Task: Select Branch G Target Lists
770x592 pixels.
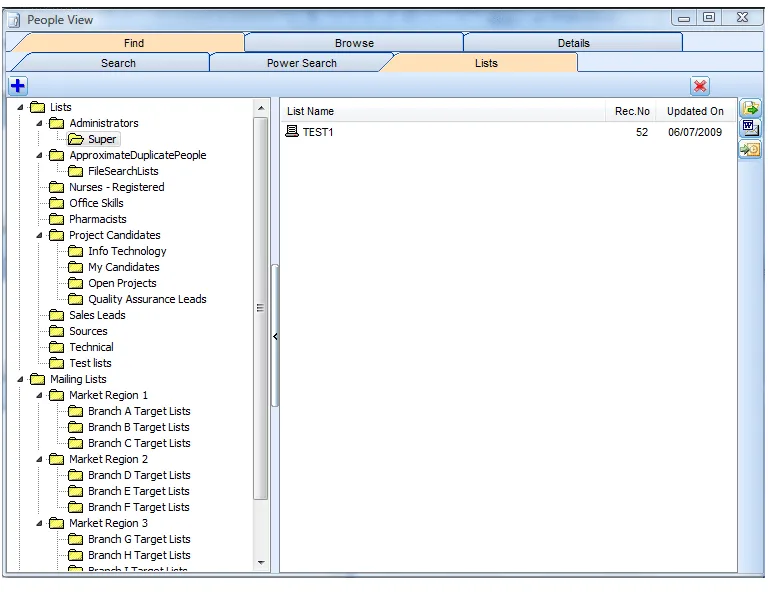Action: pyautogui.click(x=139, y=539)
